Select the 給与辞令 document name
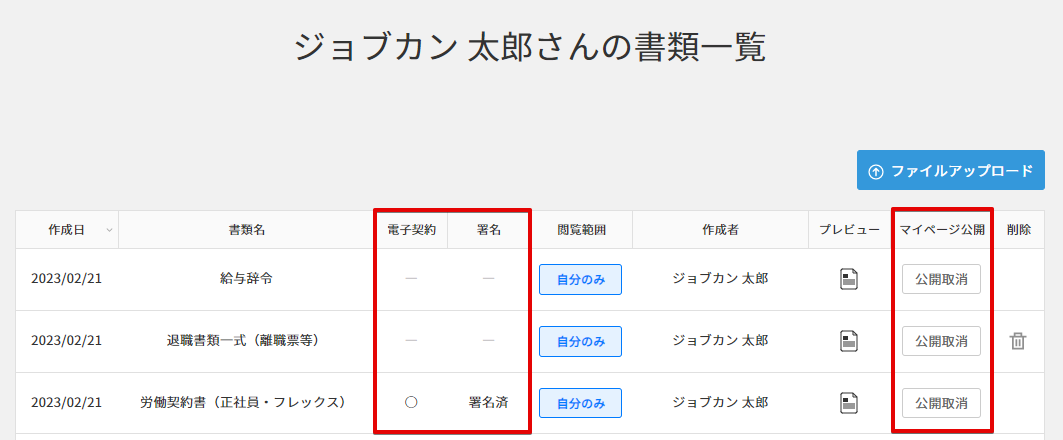The image size is (1063, 440). (x=246, y=279)
